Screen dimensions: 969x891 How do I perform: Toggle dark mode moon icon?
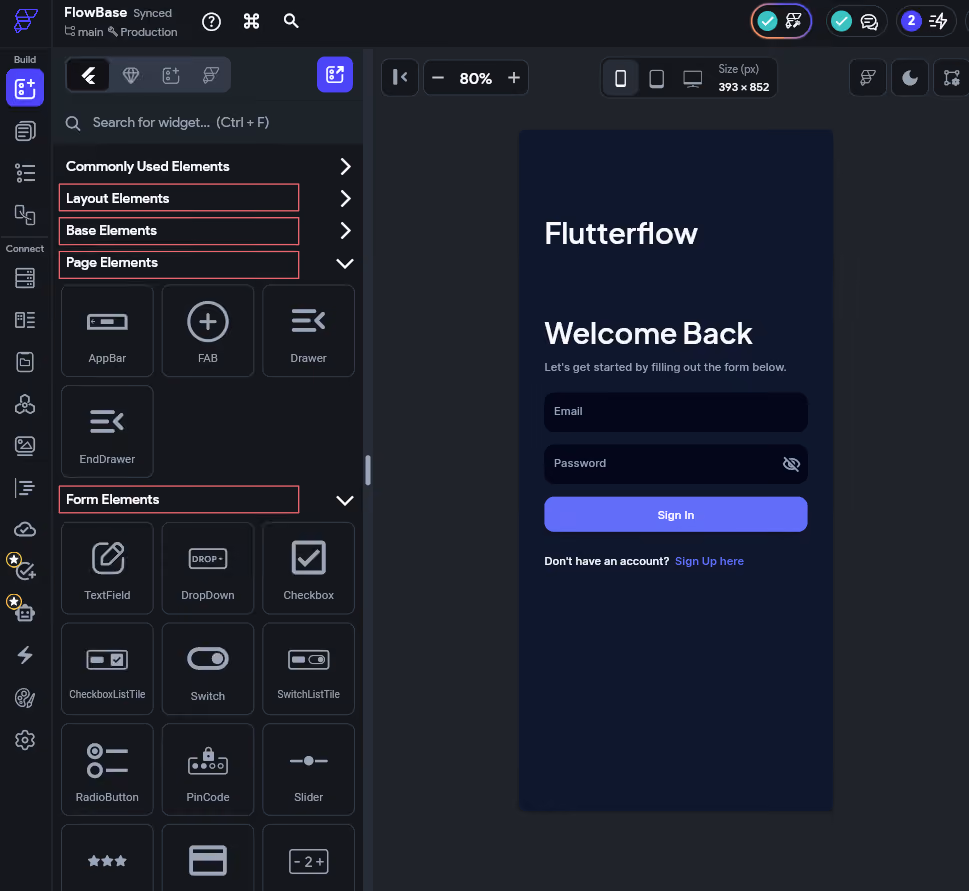910,78
